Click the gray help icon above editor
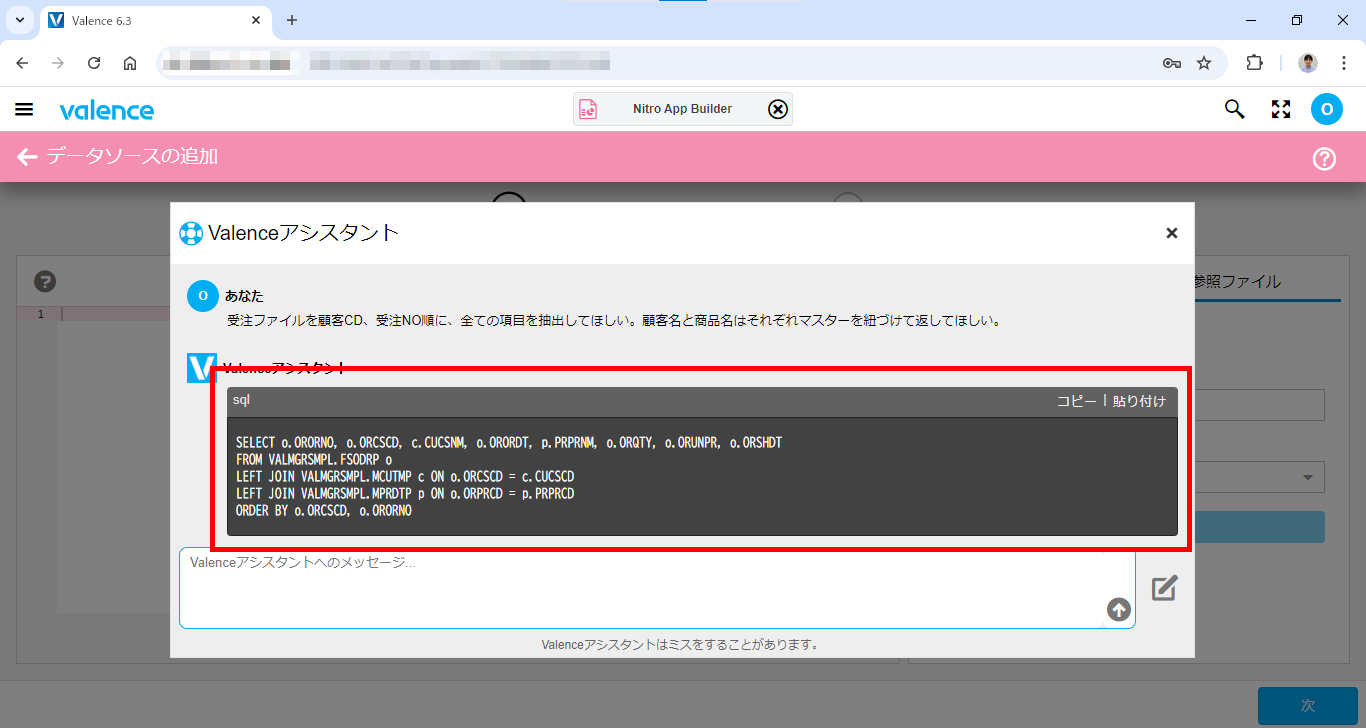This screenshot has width=1366, height=728. point(44,282)
